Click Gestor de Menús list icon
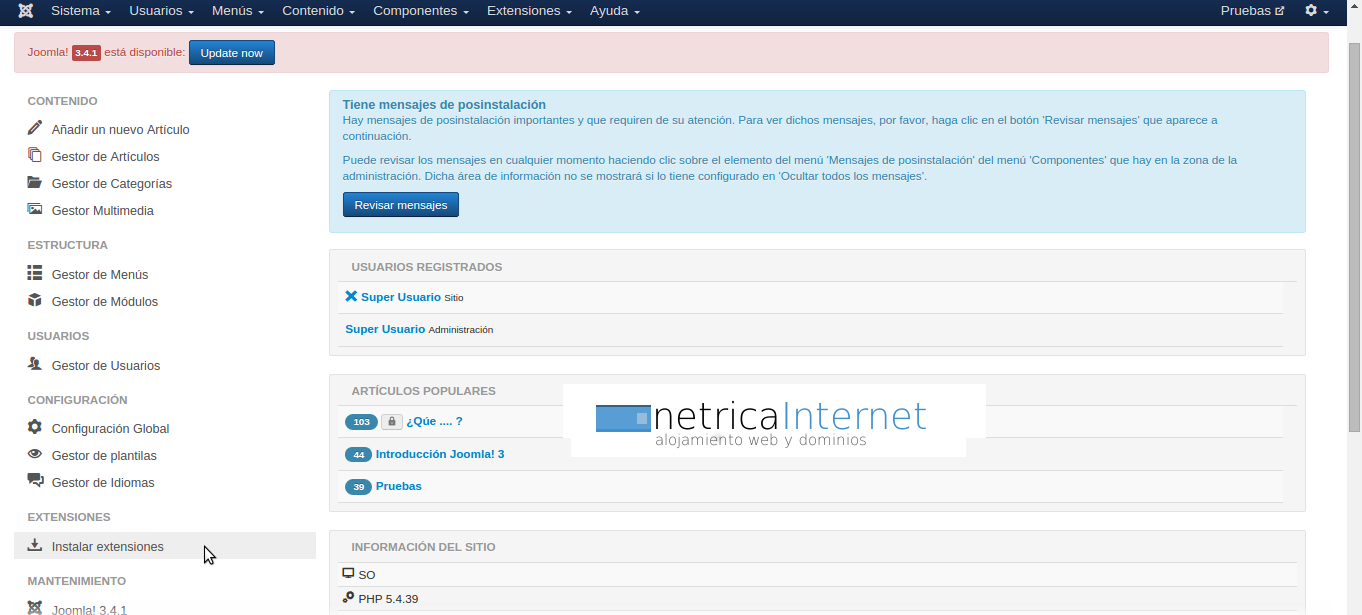The image size is (1362, 615). point(35,273)
